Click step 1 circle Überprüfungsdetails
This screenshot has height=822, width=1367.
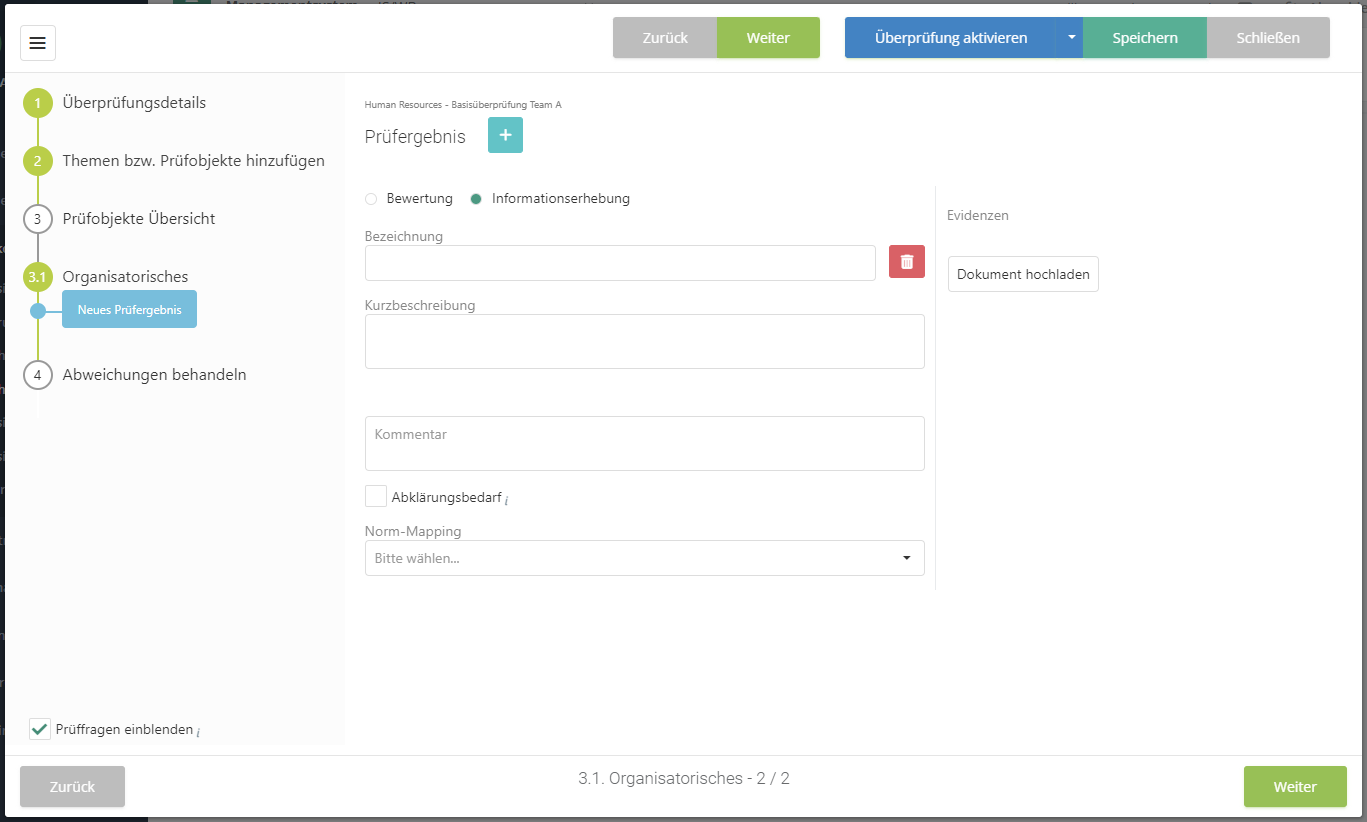(38, 103)
